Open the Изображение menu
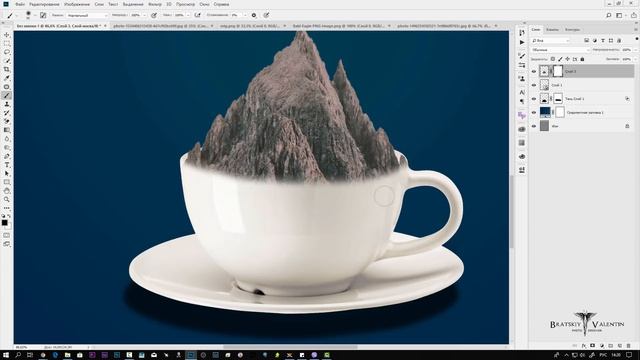Screen dimensions: 640x360 [x=77, y=4]
